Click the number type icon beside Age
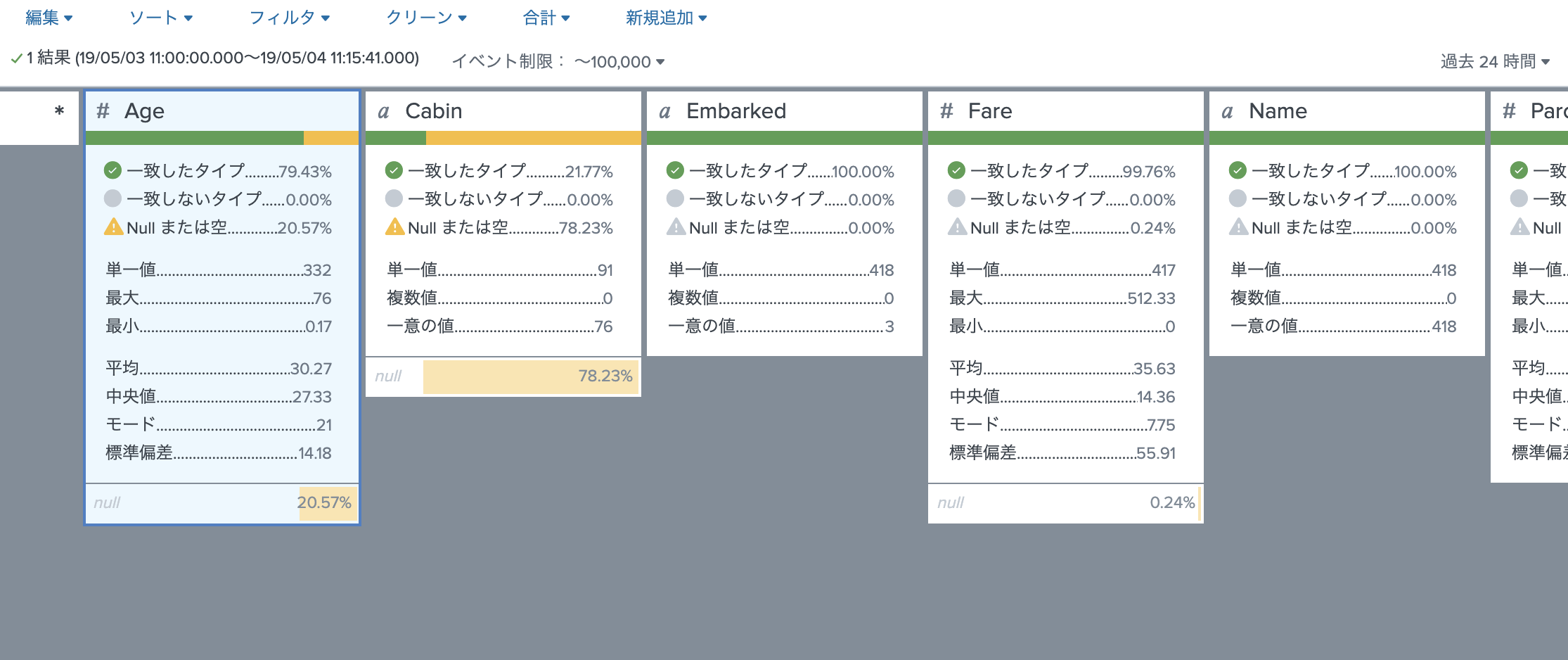 pos(103,111)
